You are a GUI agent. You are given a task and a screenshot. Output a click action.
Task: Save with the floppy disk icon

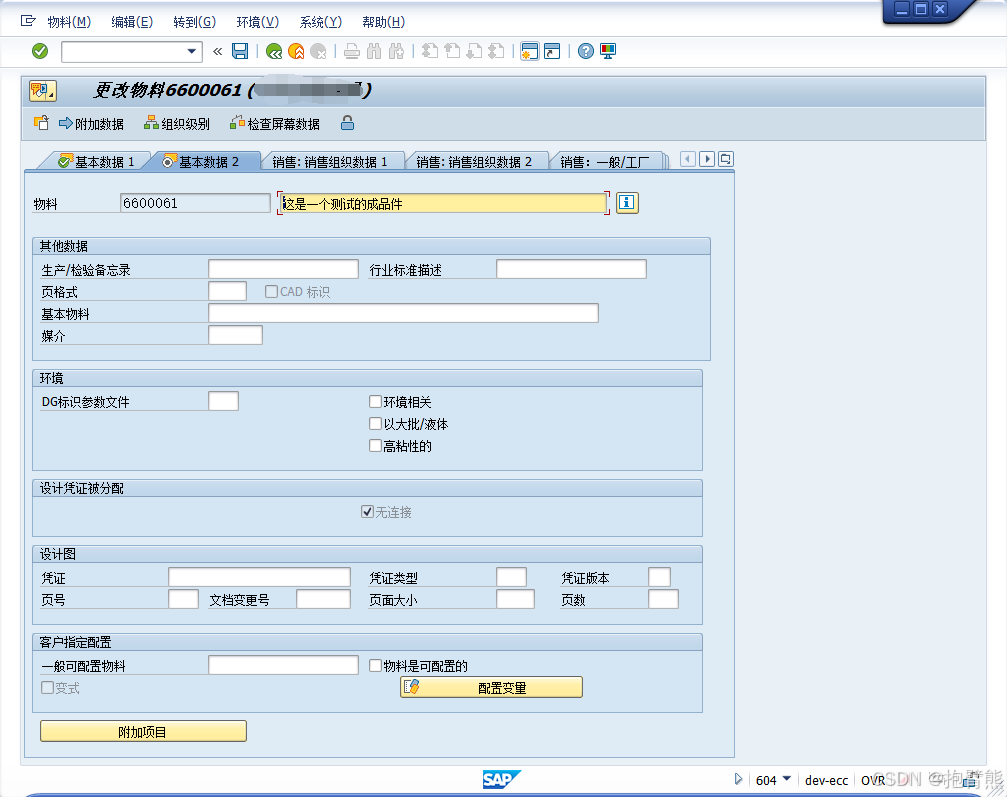coord(240,51)
